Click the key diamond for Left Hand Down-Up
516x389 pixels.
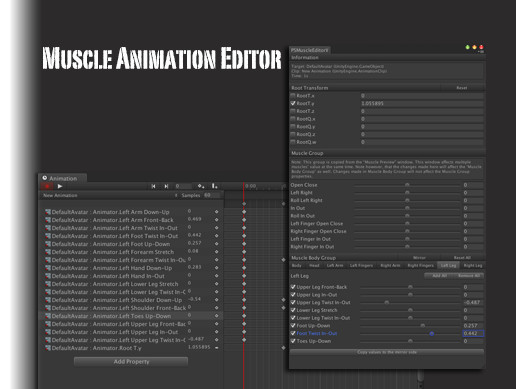click(217, 268)
